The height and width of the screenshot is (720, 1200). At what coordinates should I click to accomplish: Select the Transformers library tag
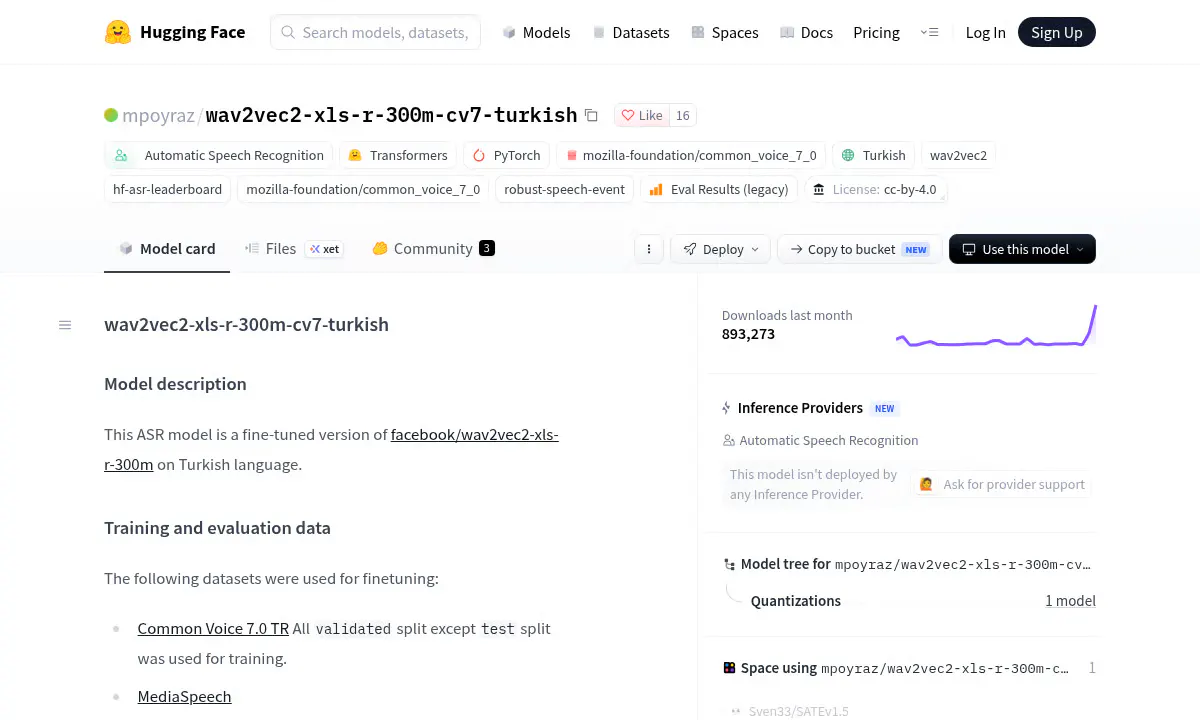(x=398, y=155)
